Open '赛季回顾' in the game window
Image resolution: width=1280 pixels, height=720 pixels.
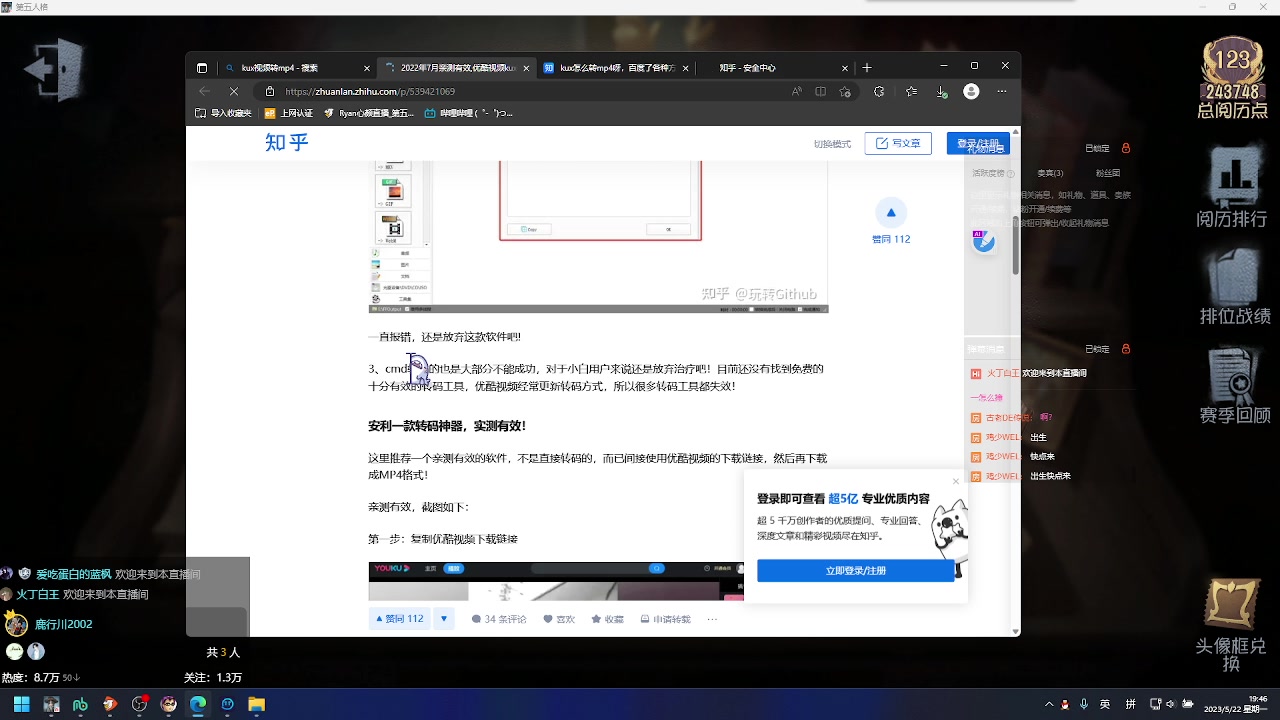click(x=1235, y=385)
